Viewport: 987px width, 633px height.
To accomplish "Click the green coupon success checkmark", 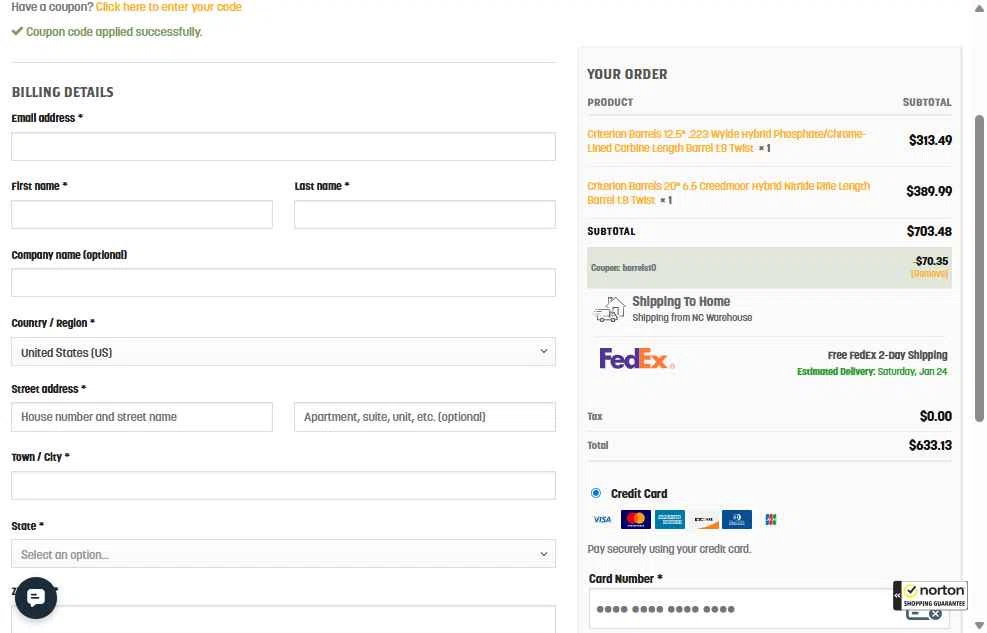I will point(17,31).
